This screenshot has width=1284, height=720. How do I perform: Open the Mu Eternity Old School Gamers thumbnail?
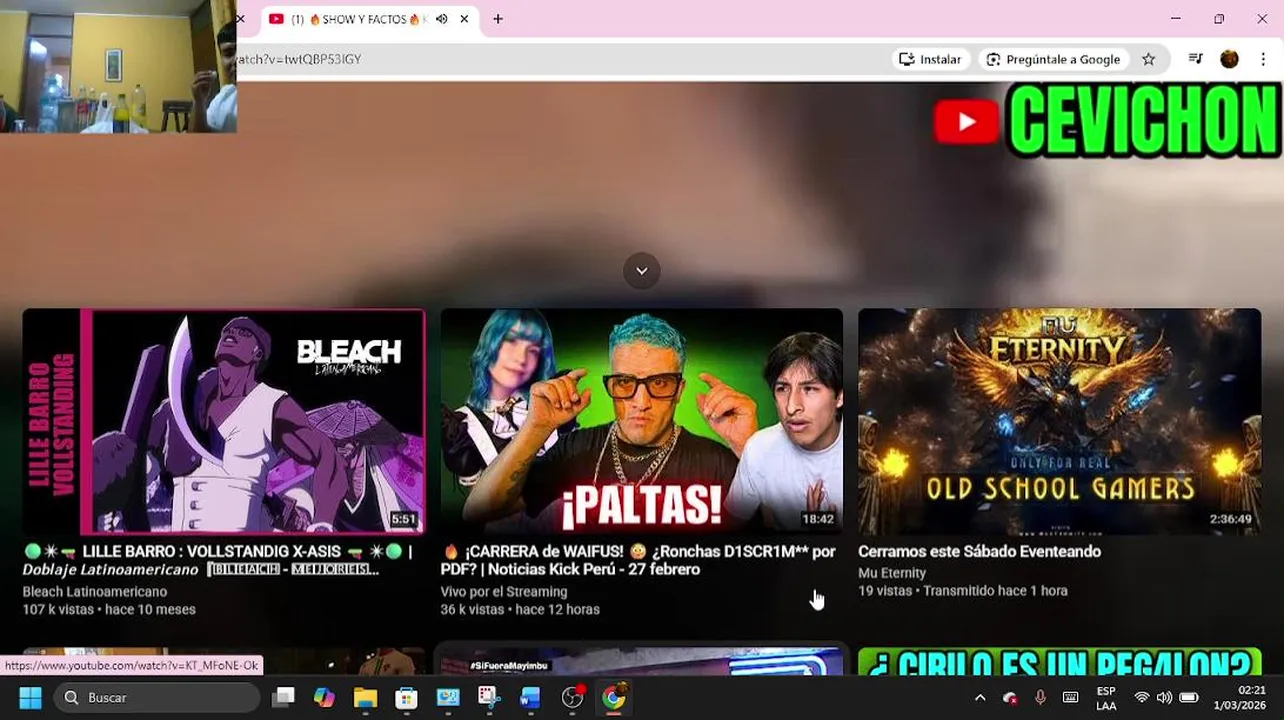(x=1060, y=421)
